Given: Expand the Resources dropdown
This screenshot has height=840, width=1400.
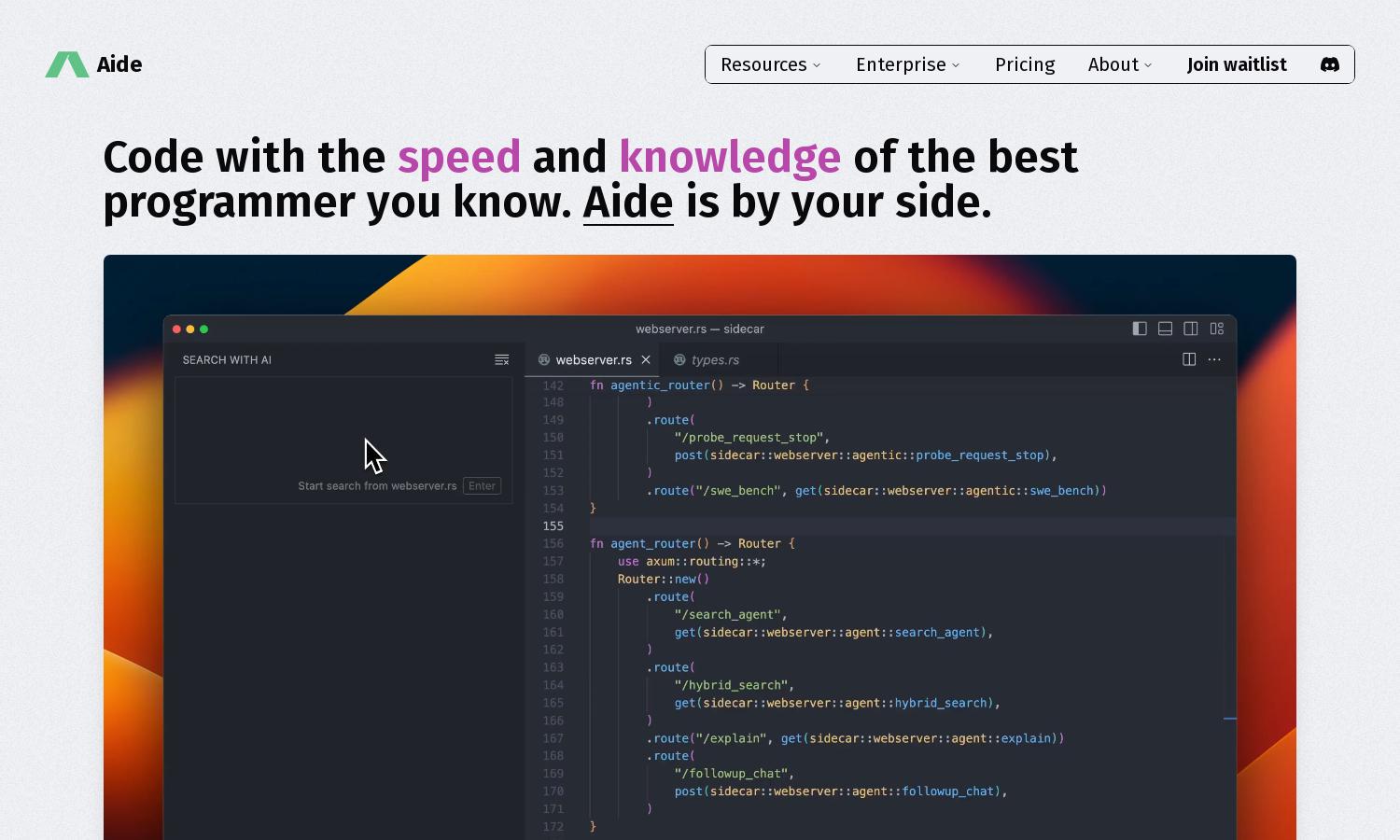Looking at the screenshot, I should [771, 64].
